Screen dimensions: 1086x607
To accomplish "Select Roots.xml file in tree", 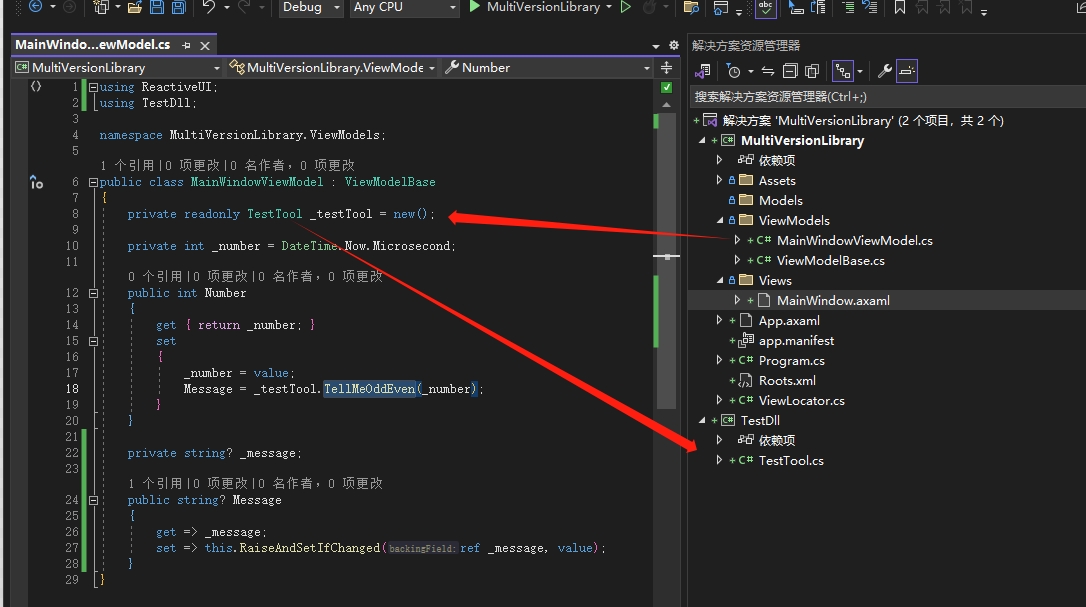I will pyautogui.click(x=787, y=380).
